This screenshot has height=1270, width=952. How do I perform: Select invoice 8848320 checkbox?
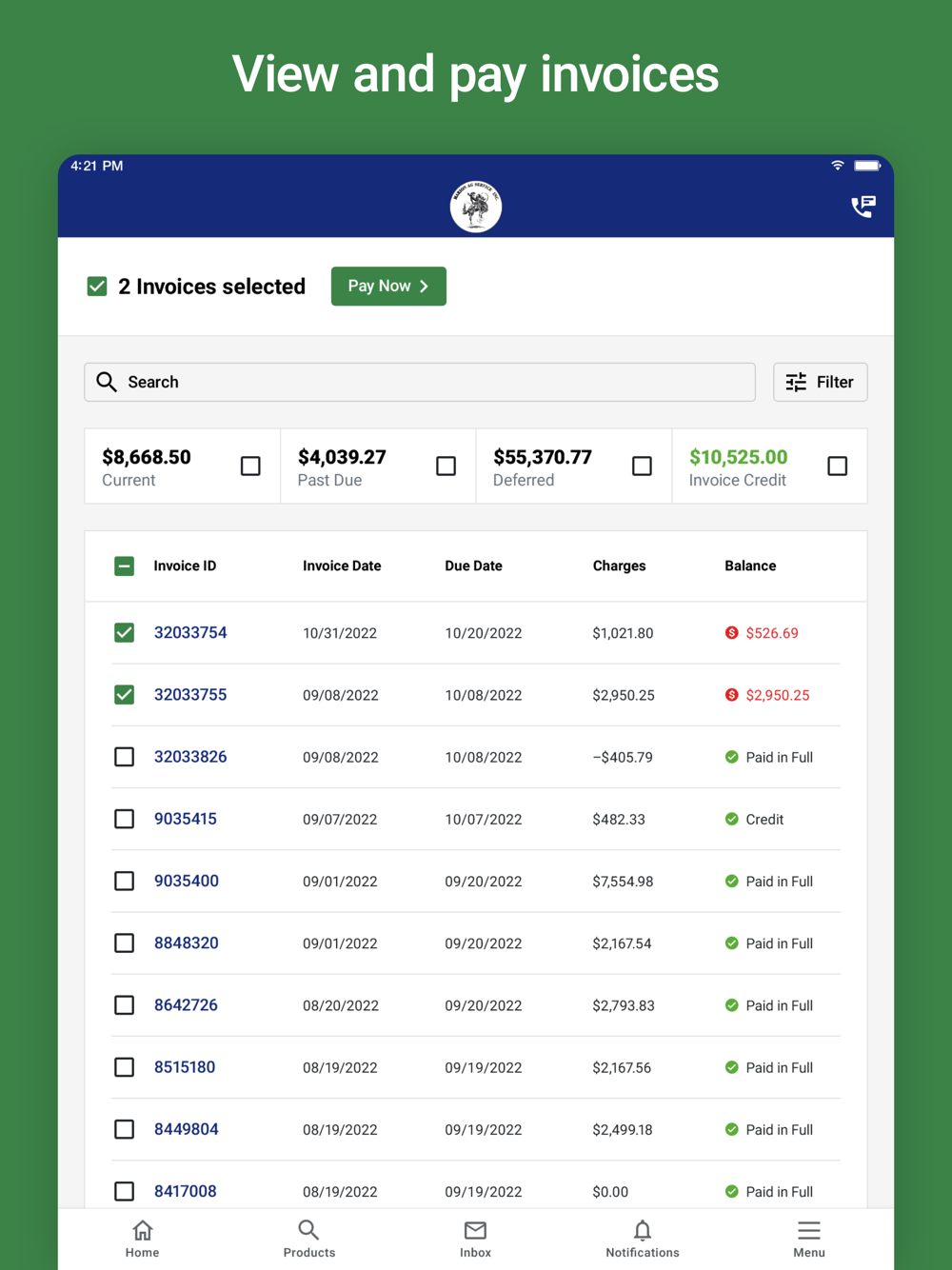tap(124, 943)
